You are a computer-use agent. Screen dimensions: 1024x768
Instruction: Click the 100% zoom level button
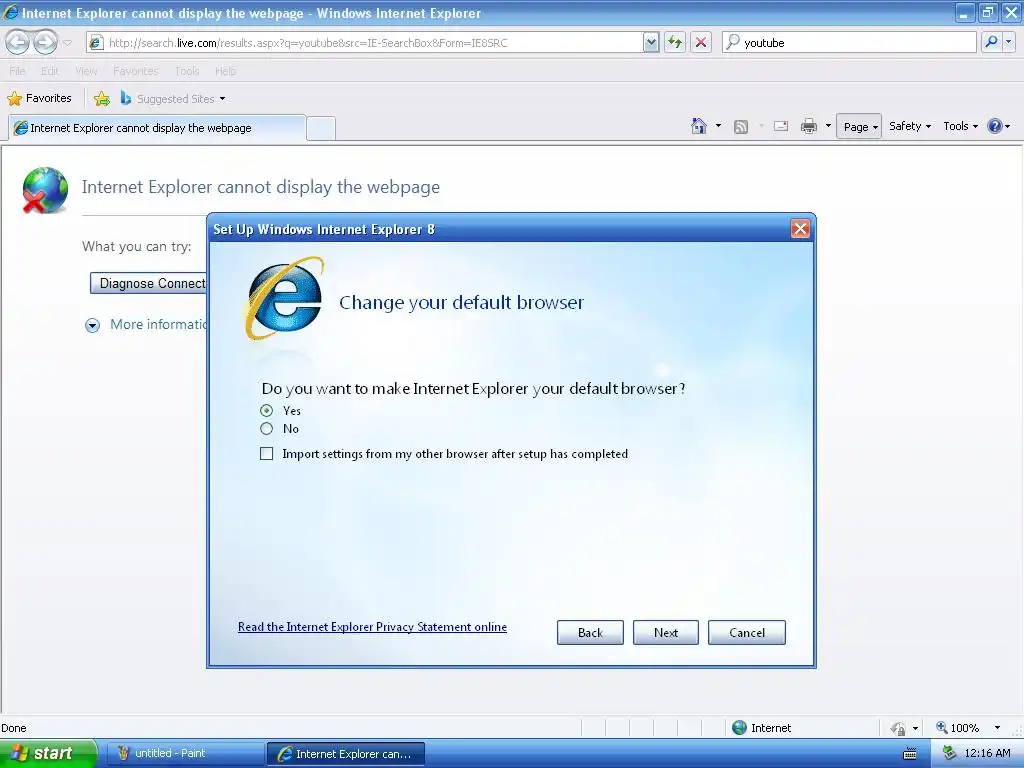coord(957,728)
